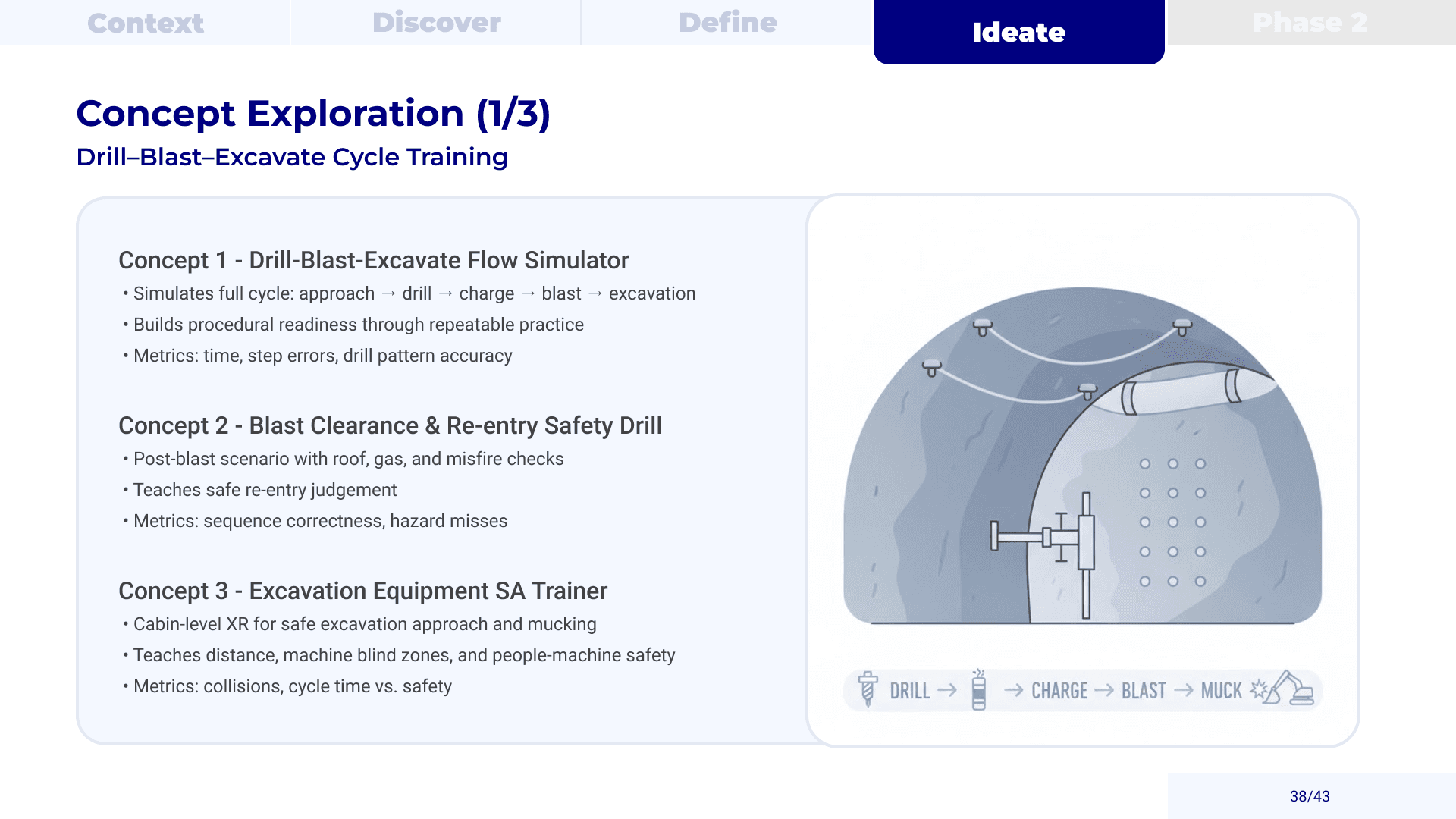Switch to the Context tab
The height and width of the screenshot is (819, 1456).
(146, 23)
